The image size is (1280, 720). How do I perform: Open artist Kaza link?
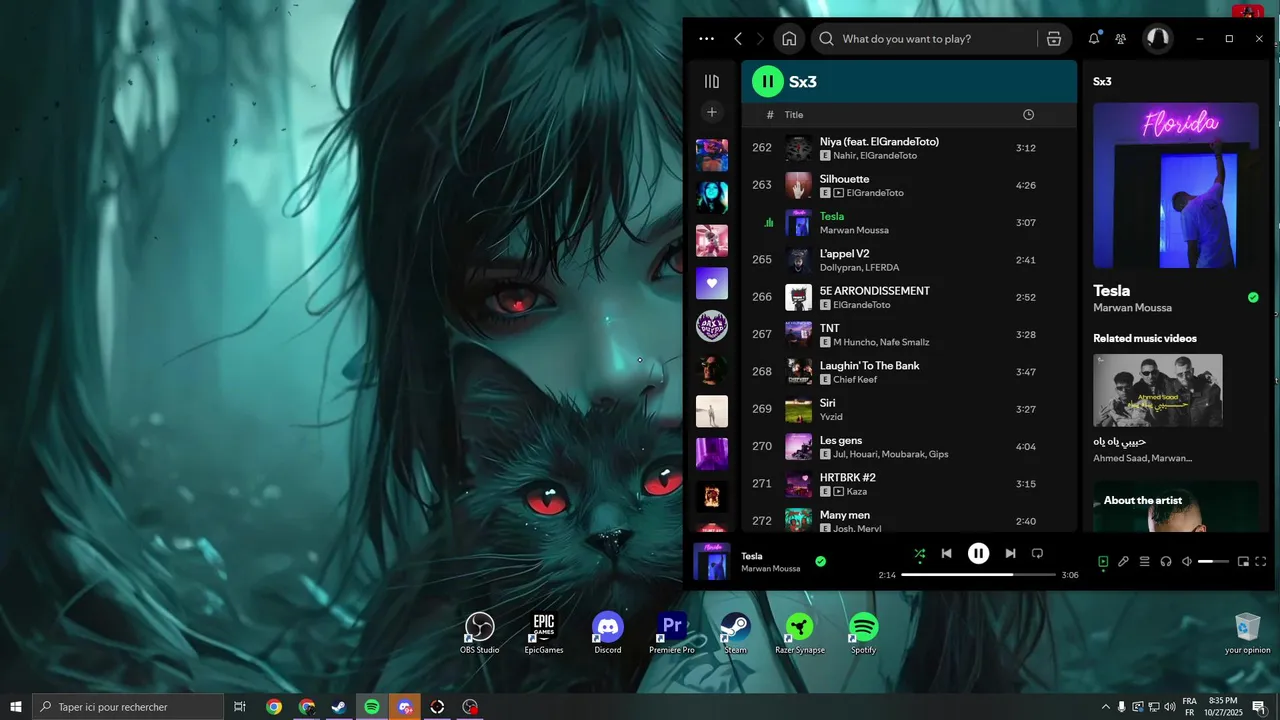coord(857,492)
